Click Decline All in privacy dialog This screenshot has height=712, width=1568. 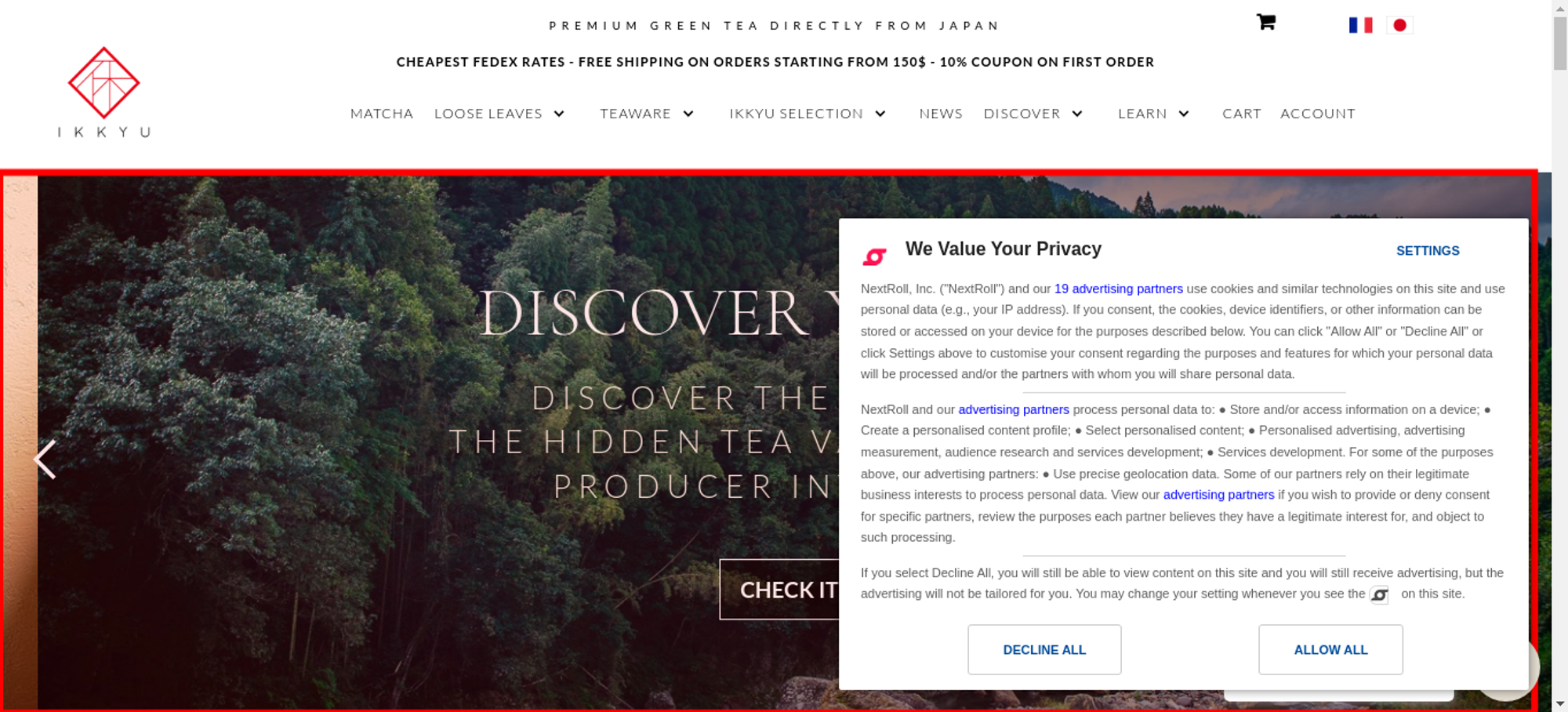1044,649
